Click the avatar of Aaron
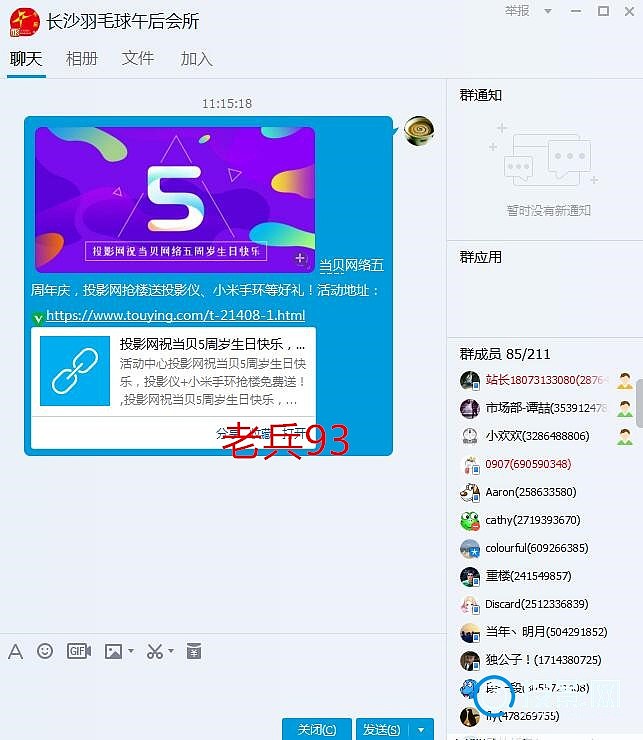Viewport: 643px width, 740px height. pos(470,493)
